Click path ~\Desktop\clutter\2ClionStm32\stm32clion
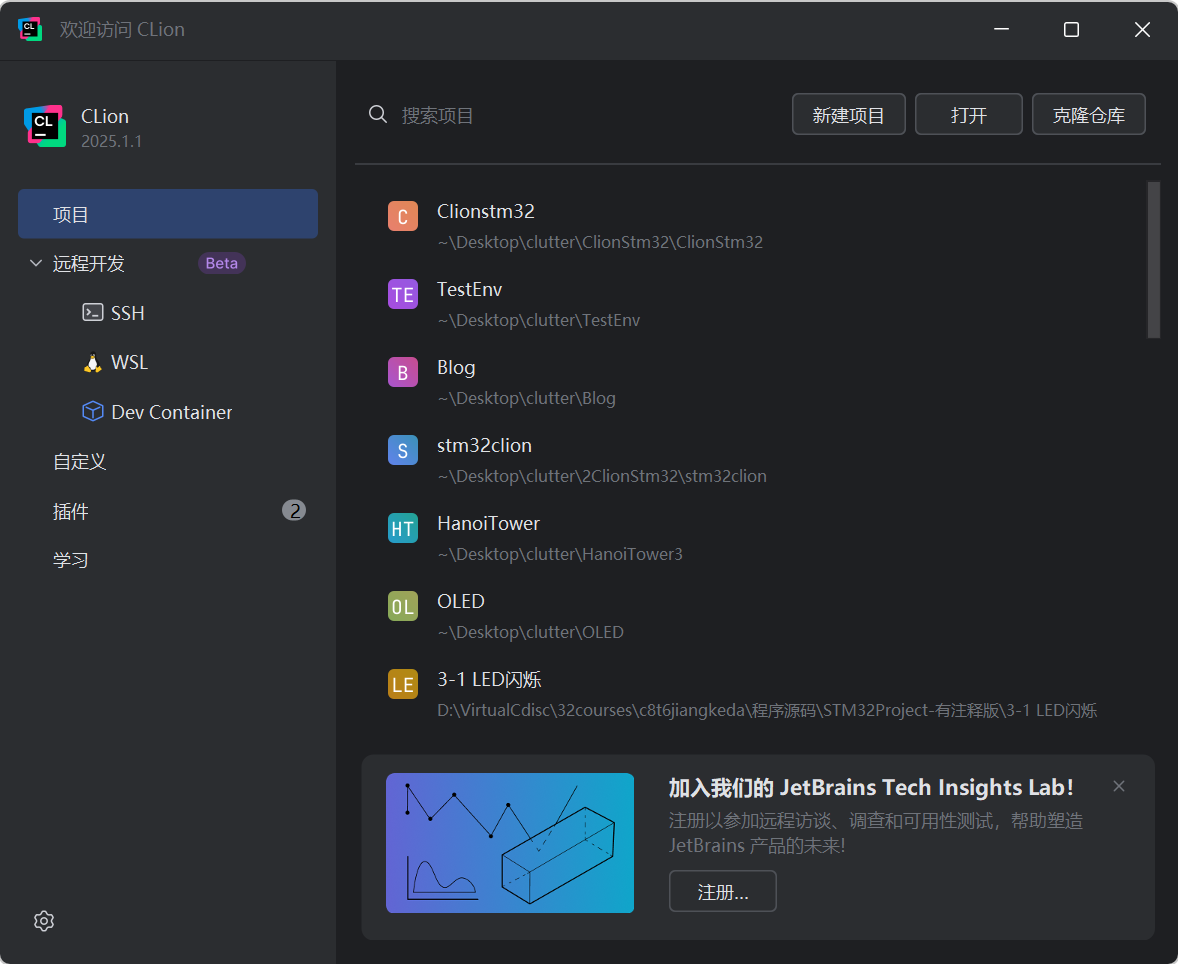This screenshot has height=964, width=1178. [x=602, y=476]
